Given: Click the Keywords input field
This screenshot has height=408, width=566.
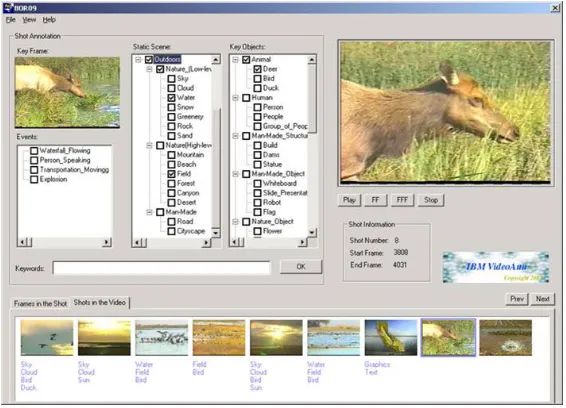Looking at the screenshot, I should 161,268.
